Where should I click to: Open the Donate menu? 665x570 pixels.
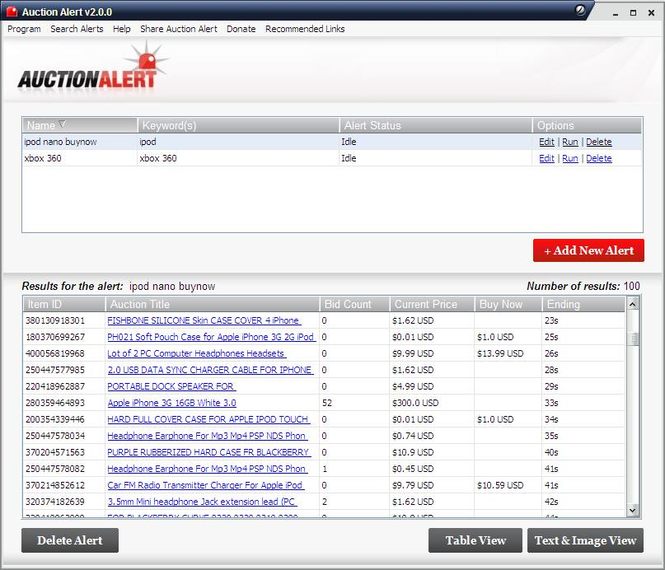point(241,29)
